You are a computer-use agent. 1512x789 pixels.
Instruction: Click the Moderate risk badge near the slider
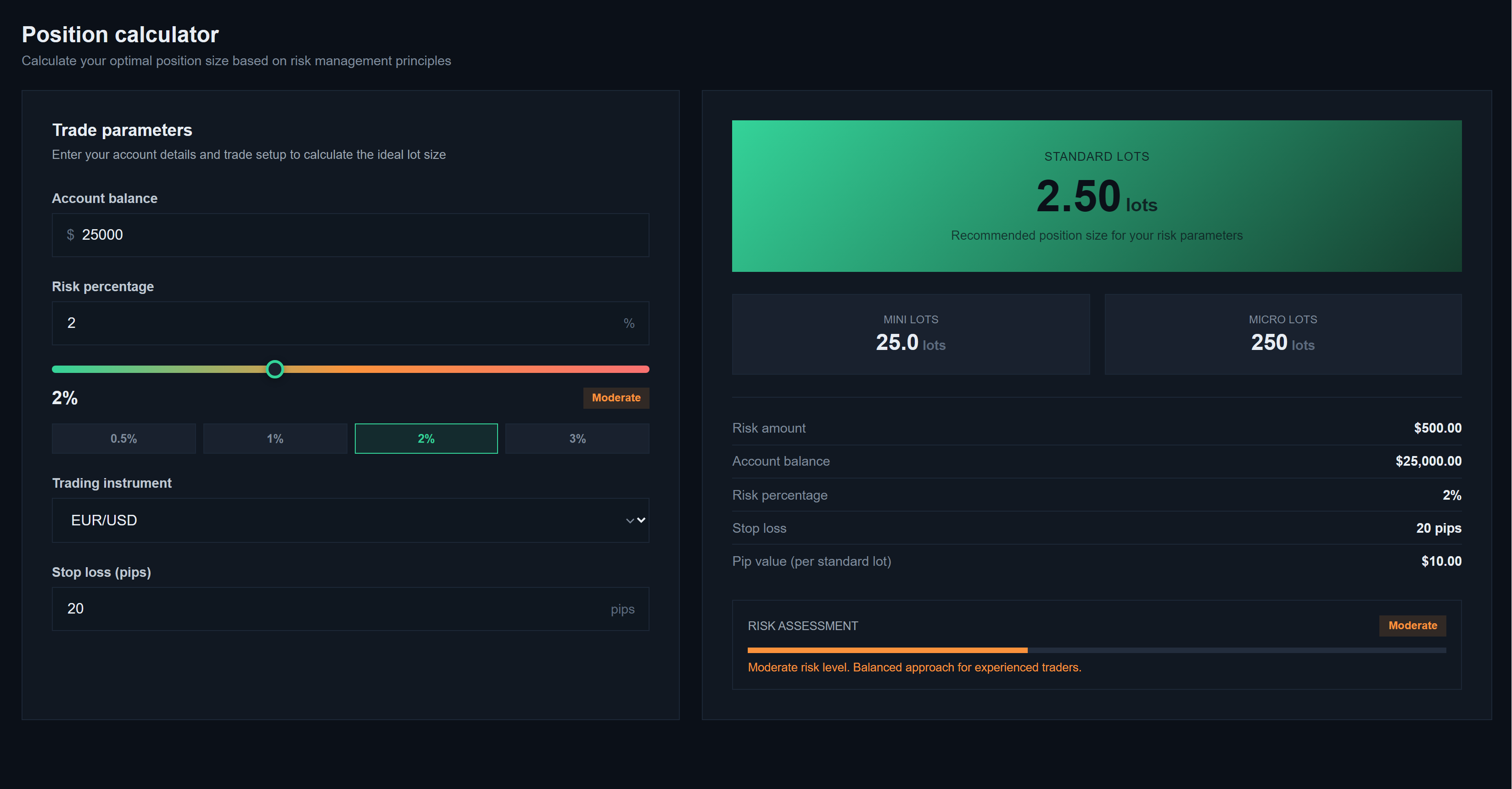[616, 397]
